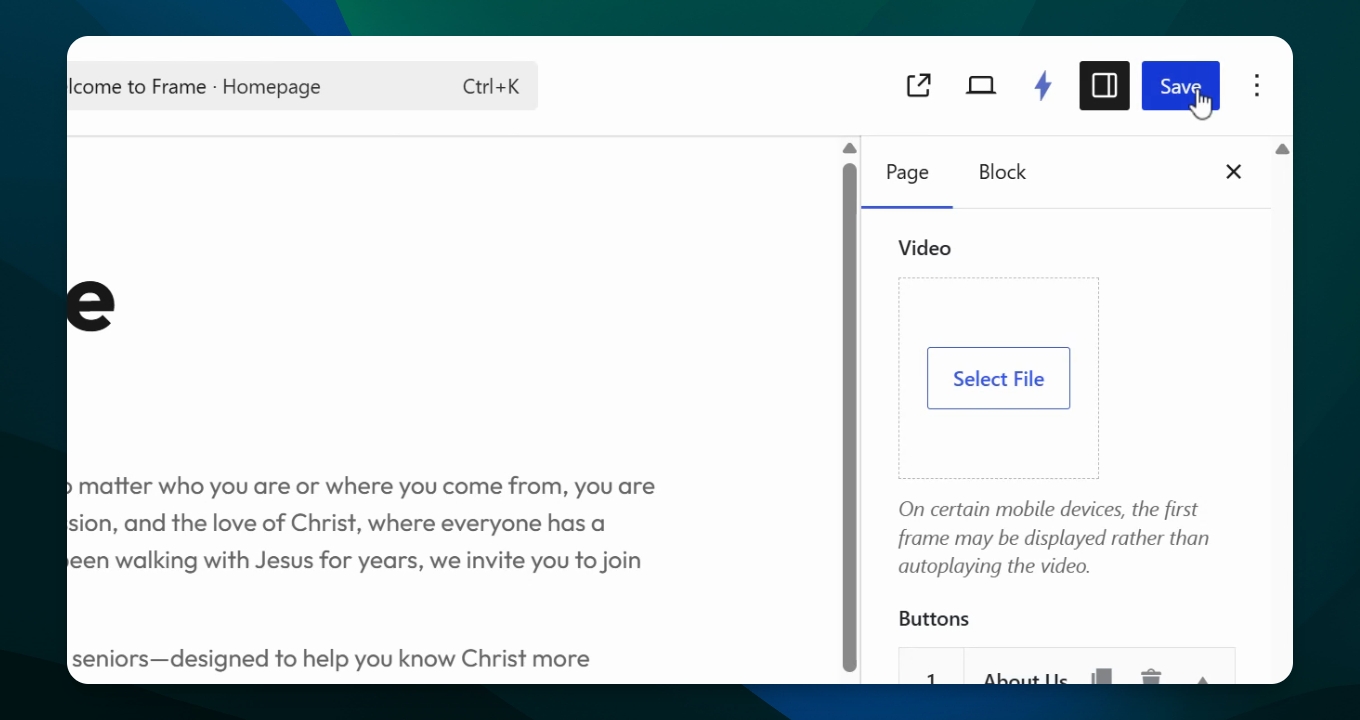This screenshot has width=1360, height=720.
Task: Duplicate the About Us button row
Action: point(1102,678)
